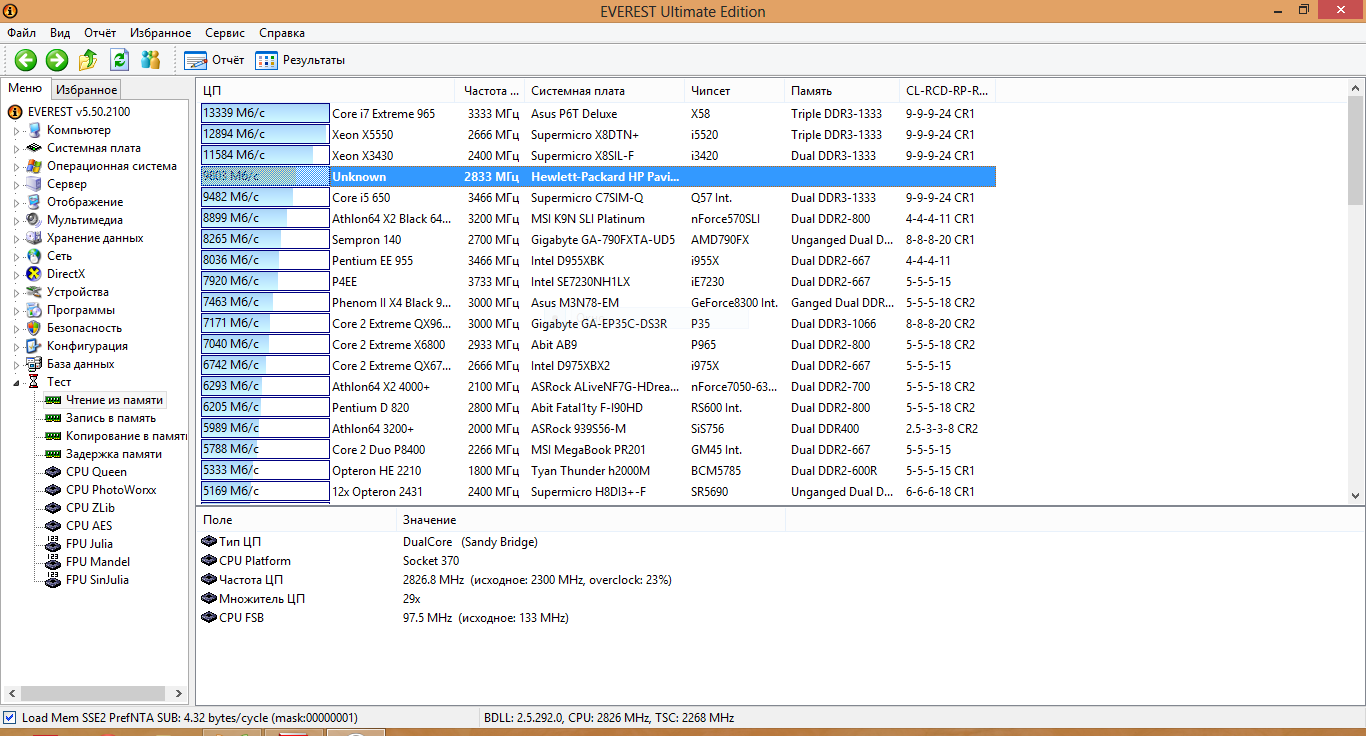Open Результаты from the toolbar
1366x736 pixels.
pos(300,60)
